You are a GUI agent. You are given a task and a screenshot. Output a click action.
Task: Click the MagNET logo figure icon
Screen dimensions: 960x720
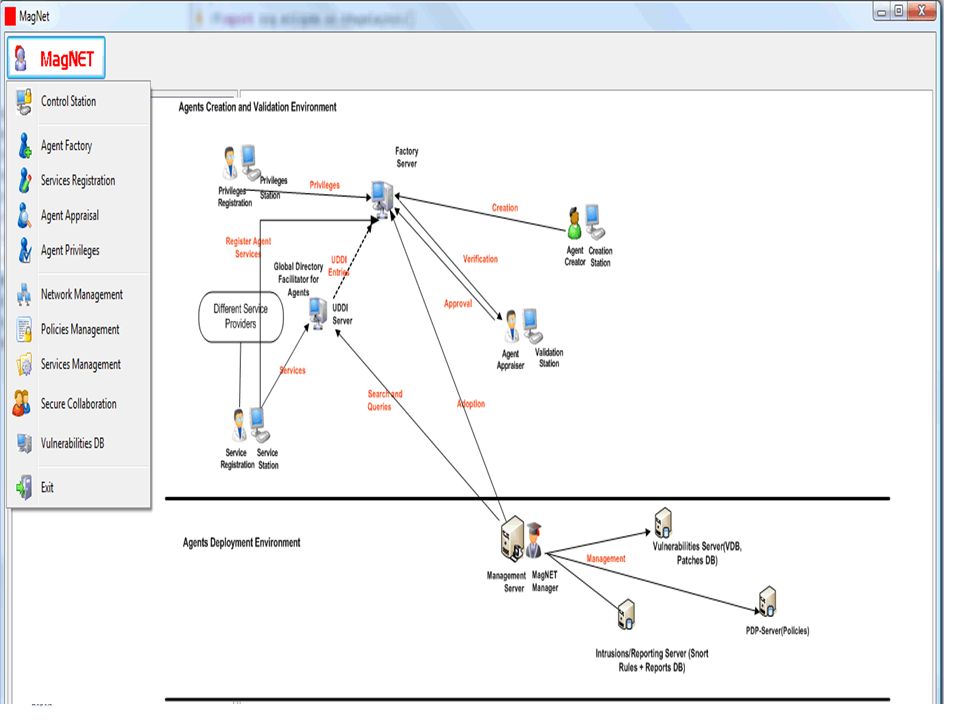[x=21, y=58]
